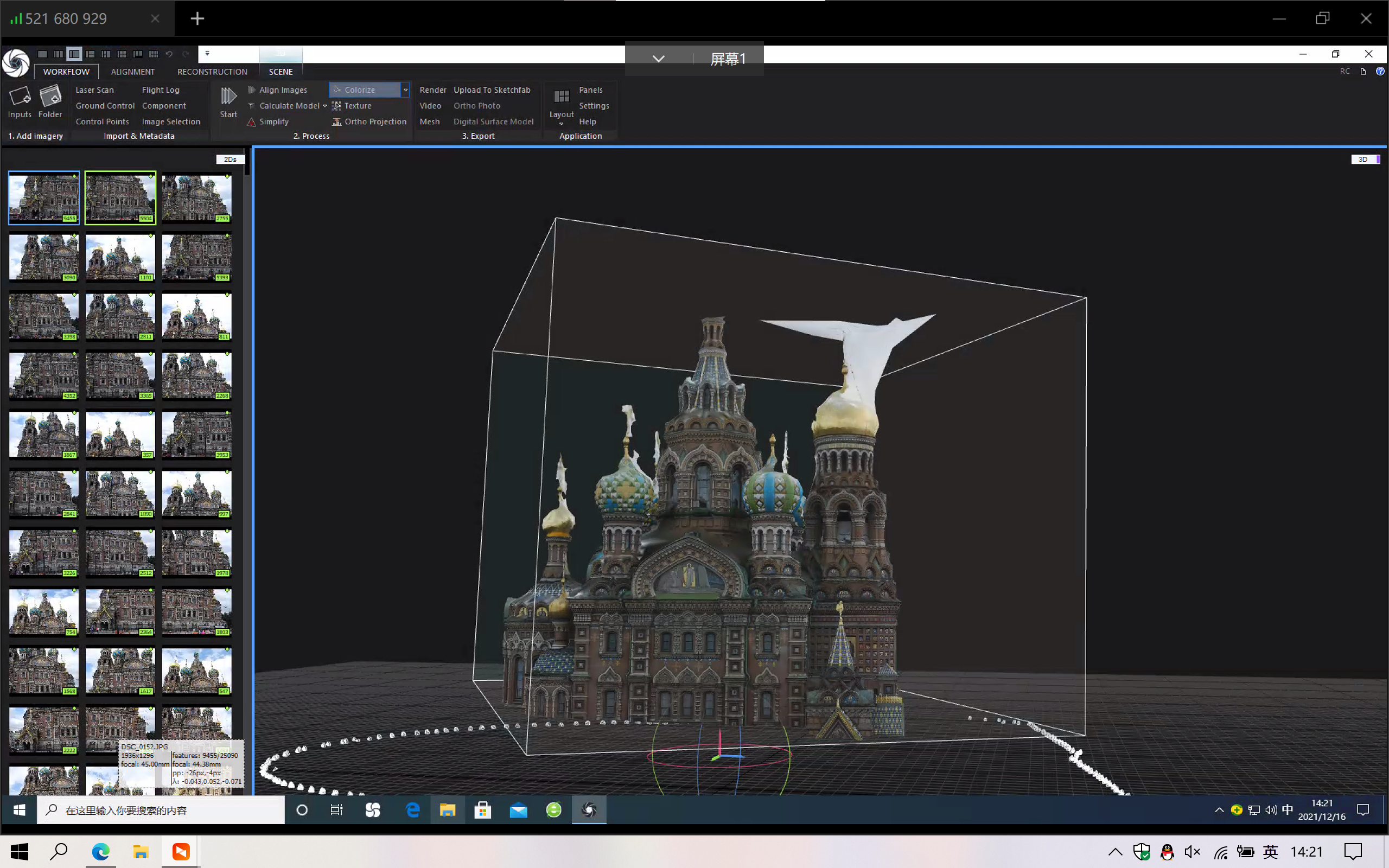Open the Mail app in the remote taskbar

(x=518, y=809)
